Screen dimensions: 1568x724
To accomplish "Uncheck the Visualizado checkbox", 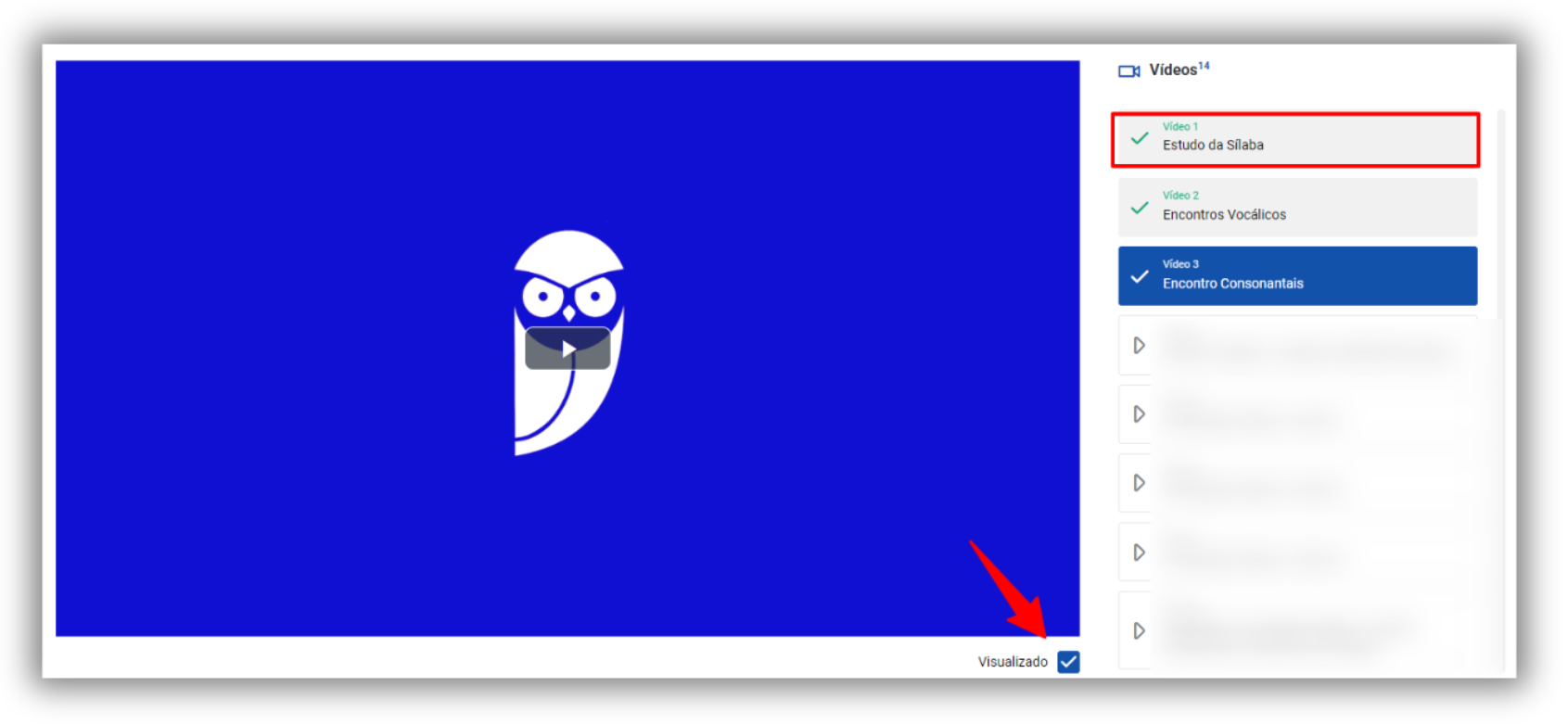I will click(x=1068, y=662).
